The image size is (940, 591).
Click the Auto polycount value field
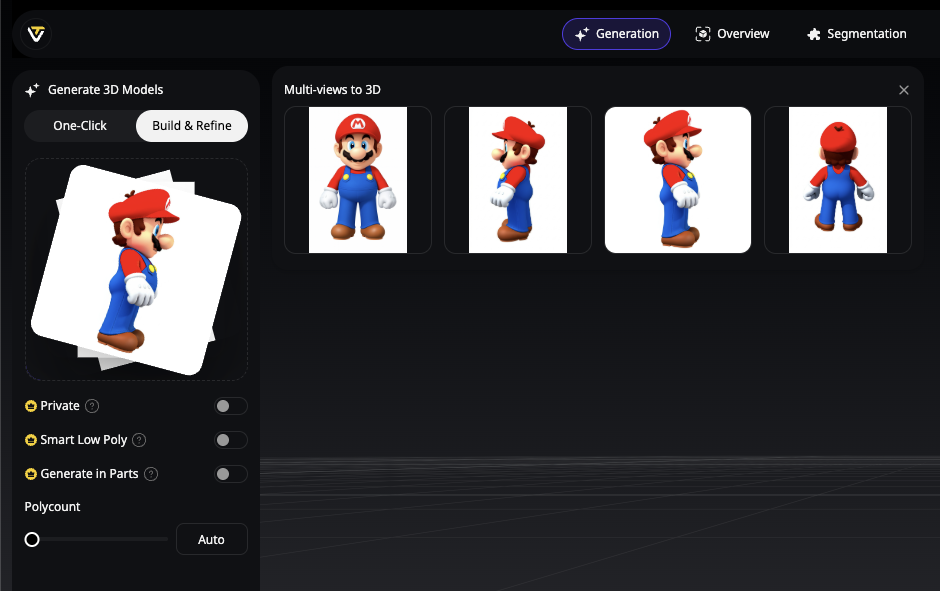[212, 539]
